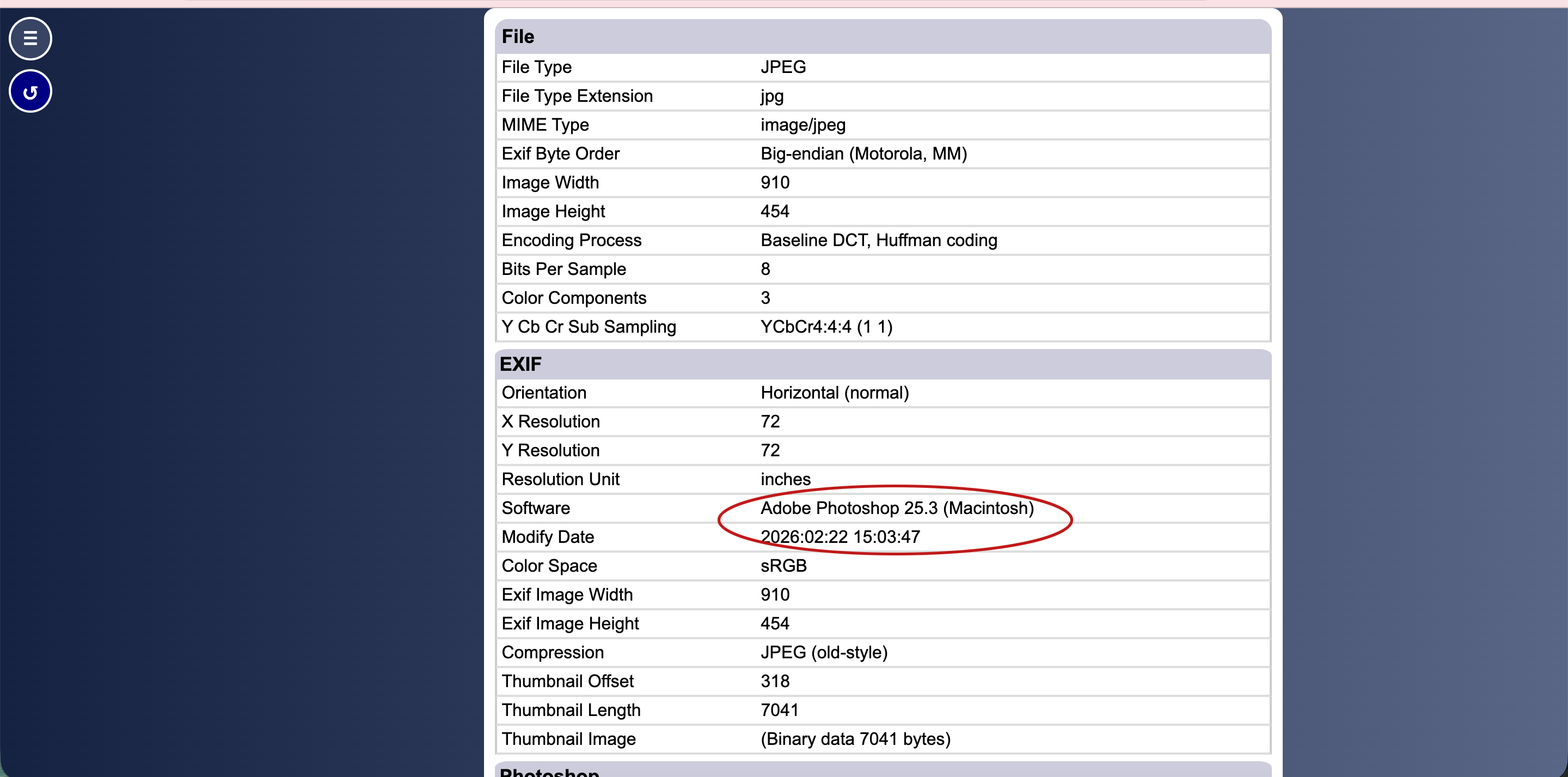
Task: Select the Y Cb Cr Sub Sampling row
Action: click(825, 326)
